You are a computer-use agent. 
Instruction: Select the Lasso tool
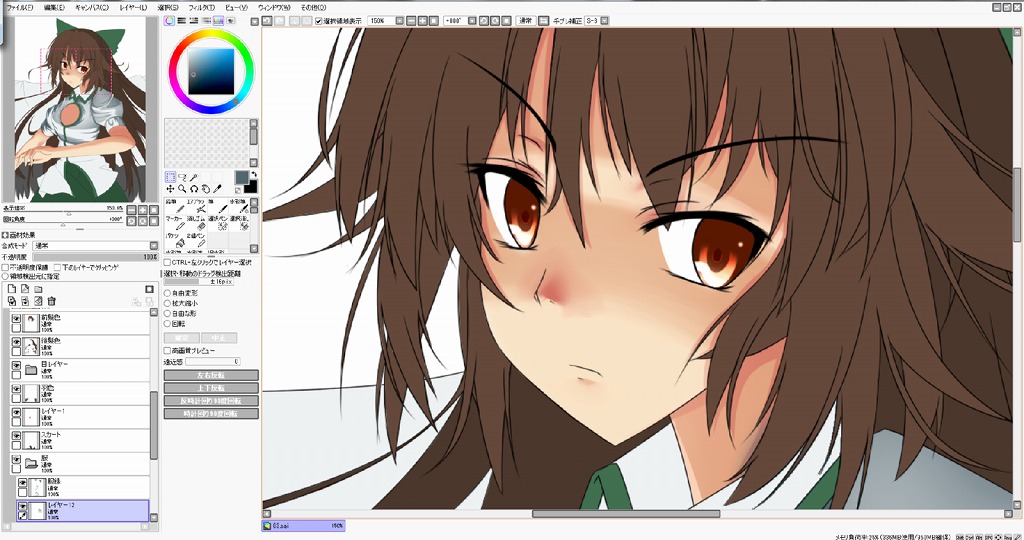coord(182,177)
